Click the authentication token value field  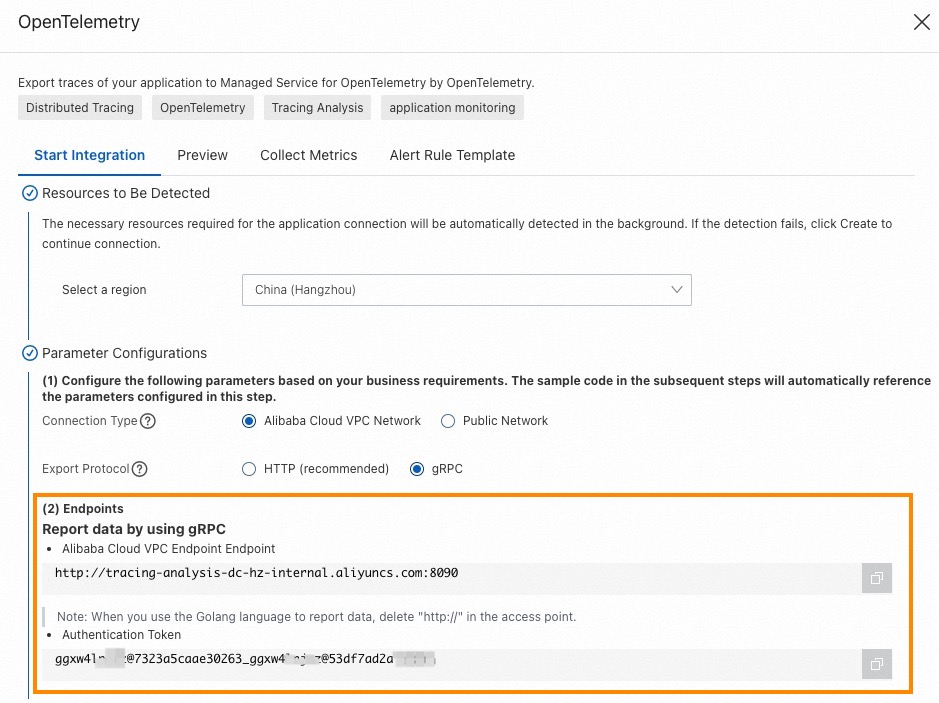(452, 664)
